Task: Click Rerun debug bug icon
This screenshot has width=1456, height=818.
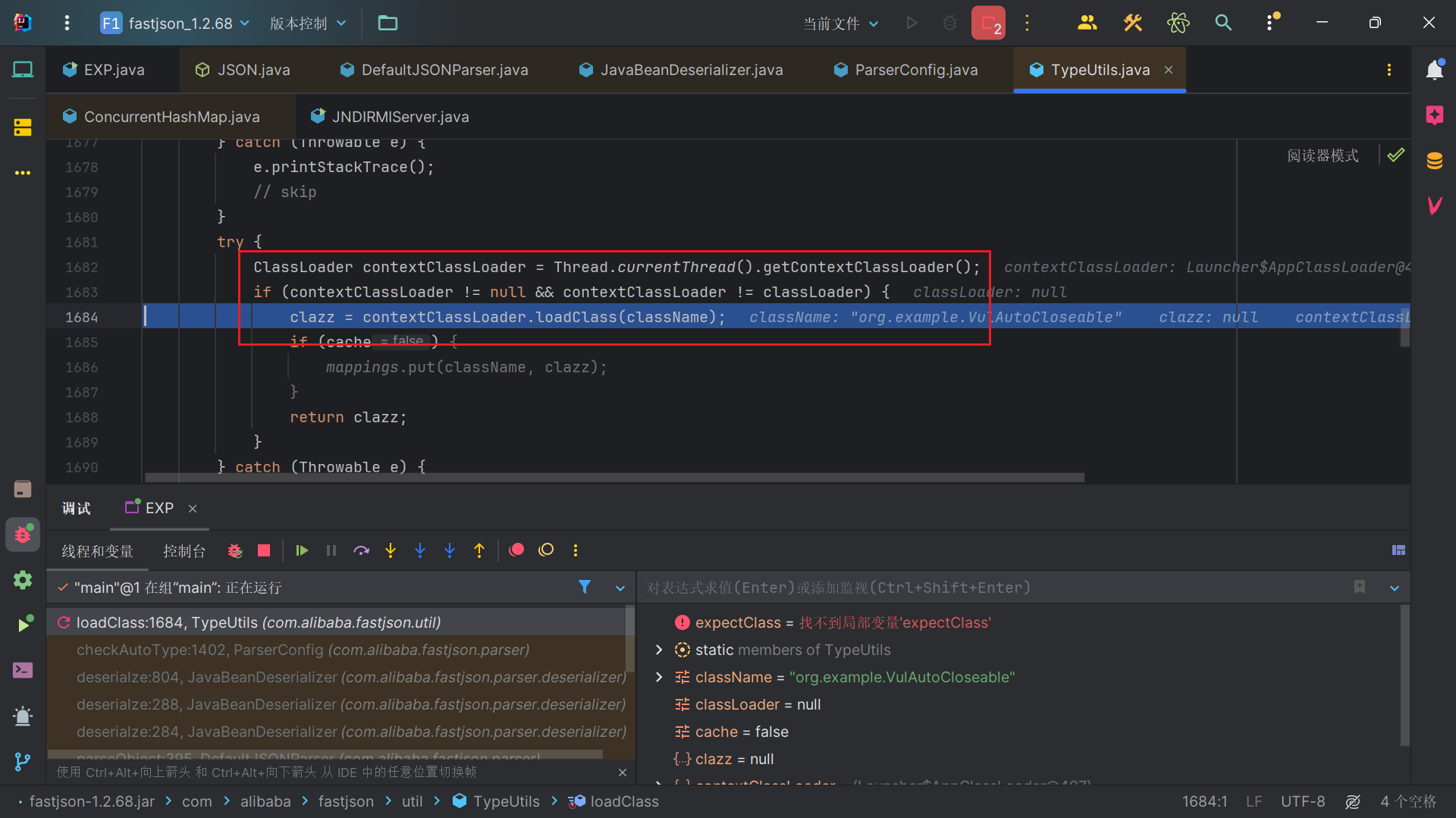Action: point(235,550)
